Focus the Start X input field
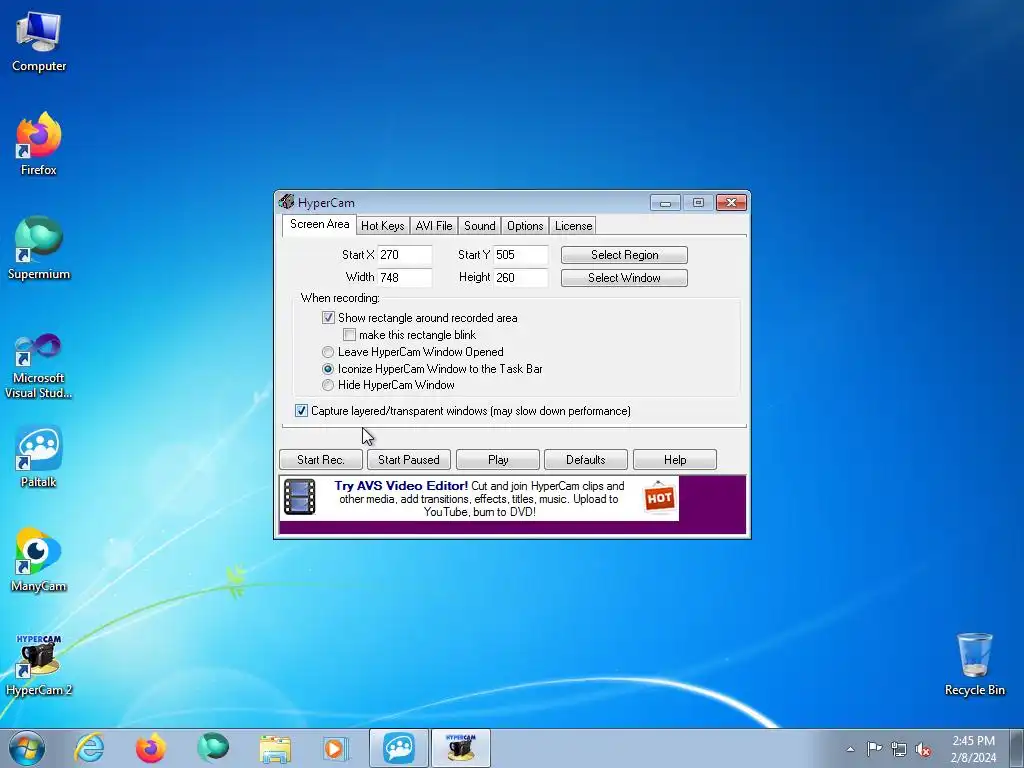The width and height of the screenshot is (1024, 768). click(x=404, y=255)
